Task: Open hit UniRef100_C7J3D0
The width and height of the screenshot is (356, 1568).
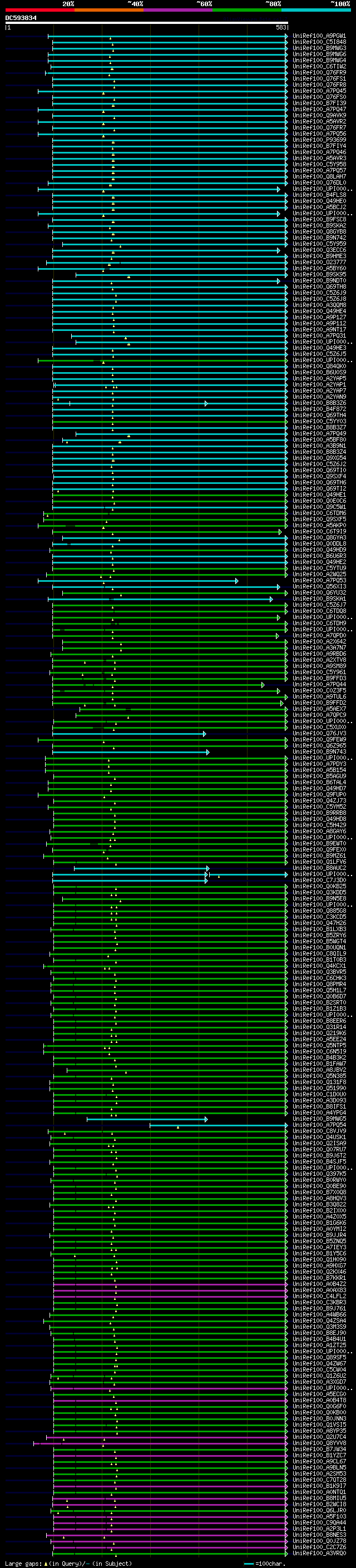Action: click(x=319, y=880)
